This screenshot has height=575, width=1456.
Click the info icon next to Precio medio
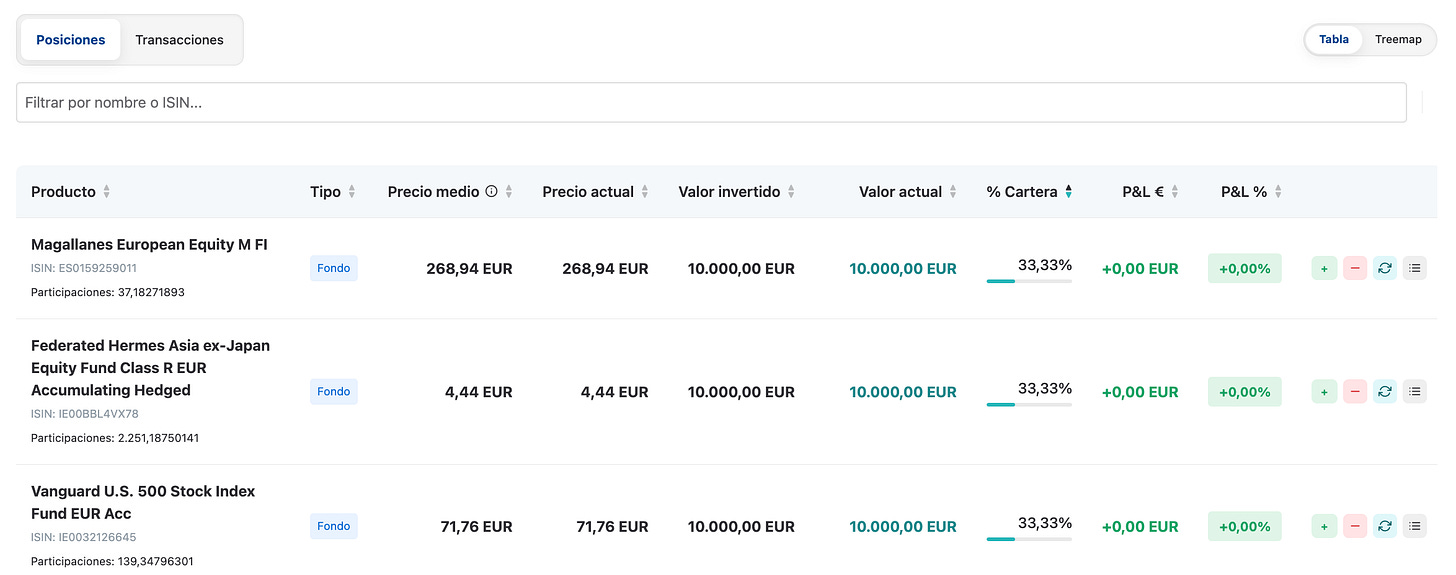pos(491,191)
